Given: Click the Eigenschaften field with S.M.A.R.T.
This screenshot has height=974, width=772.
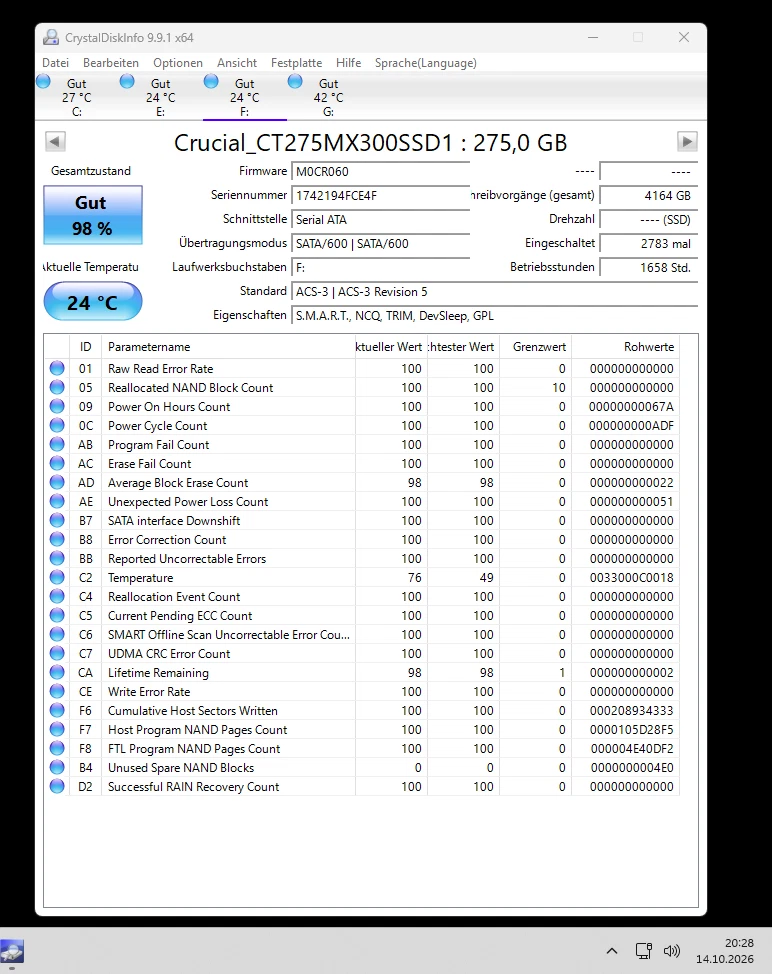Looking at the screenshot, I should (494, 316).
